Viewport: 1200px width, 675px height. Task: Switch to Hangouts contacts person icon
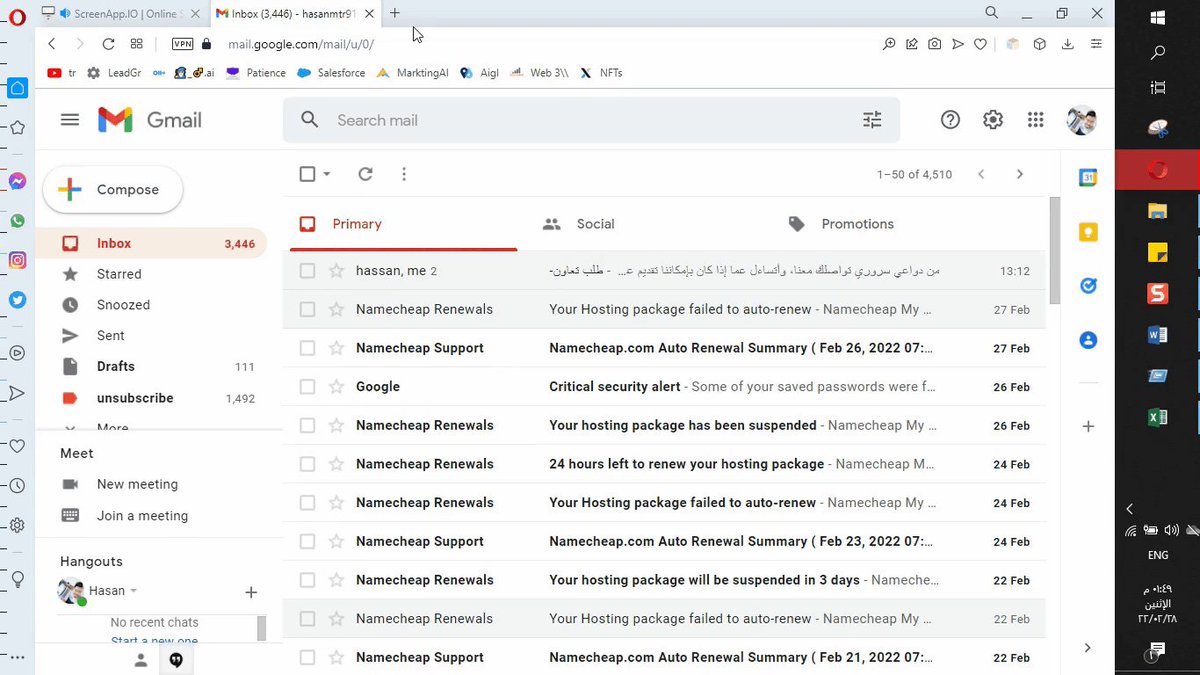(x=141, y=660)
